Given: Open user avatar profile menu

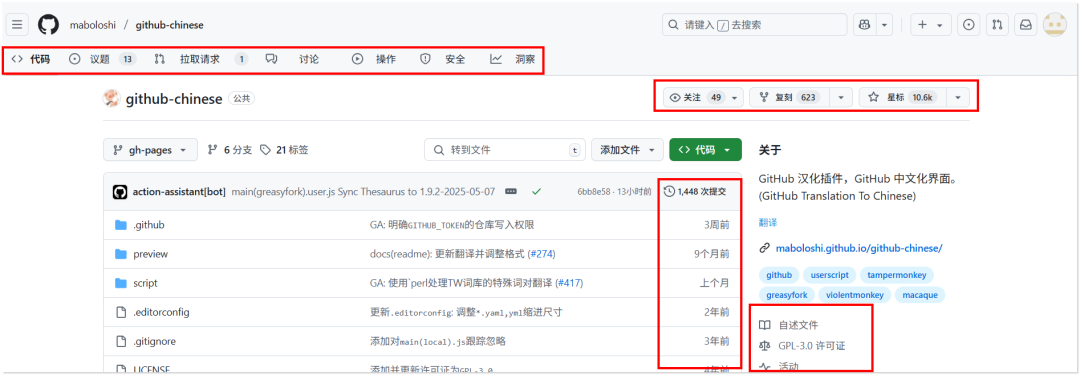Looking at the screenshot, I should (x=1055, y=25).
